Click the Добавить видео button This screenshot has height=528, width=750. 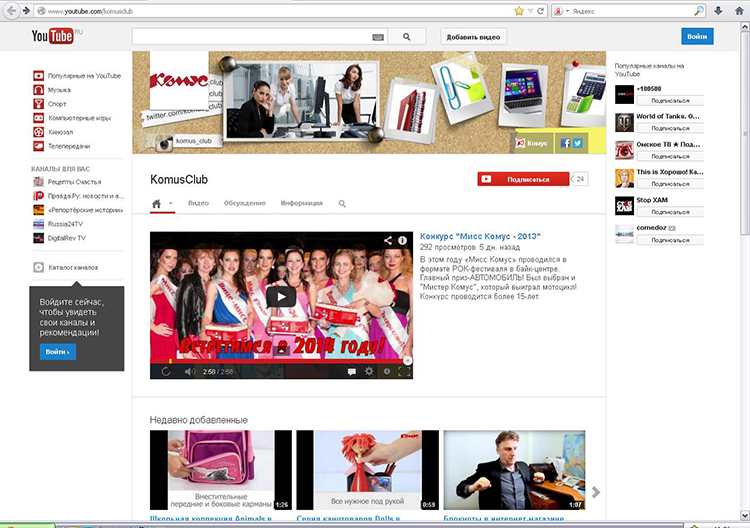(x=473, y=37)
